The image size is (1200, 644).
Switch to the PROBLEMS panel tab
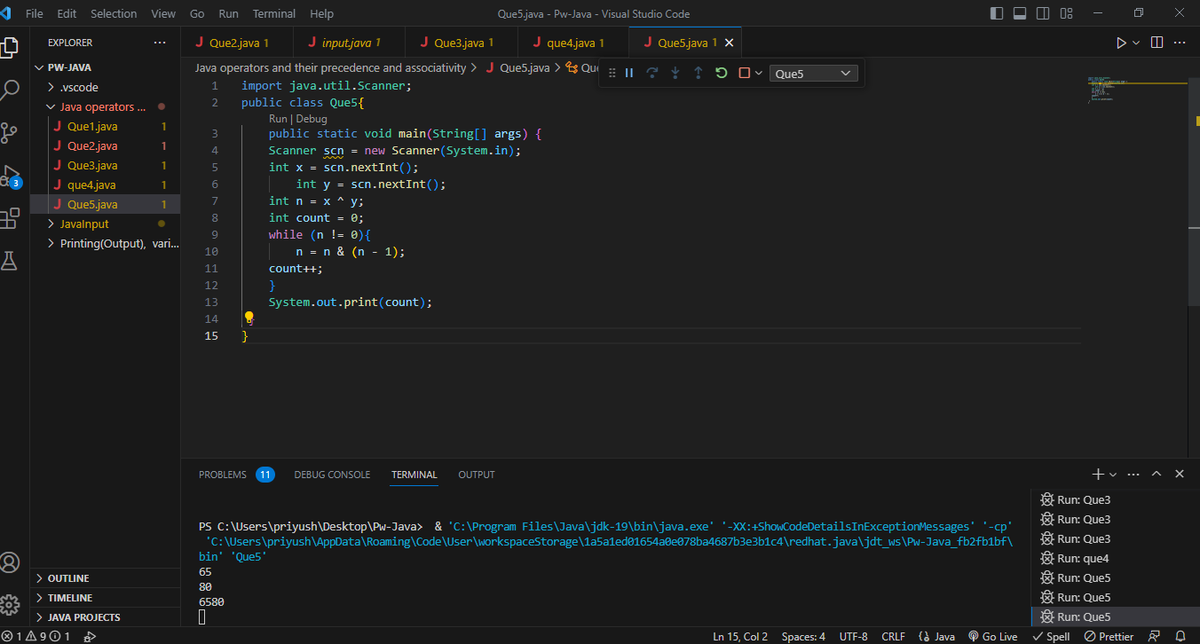click(x=237, y=474)
